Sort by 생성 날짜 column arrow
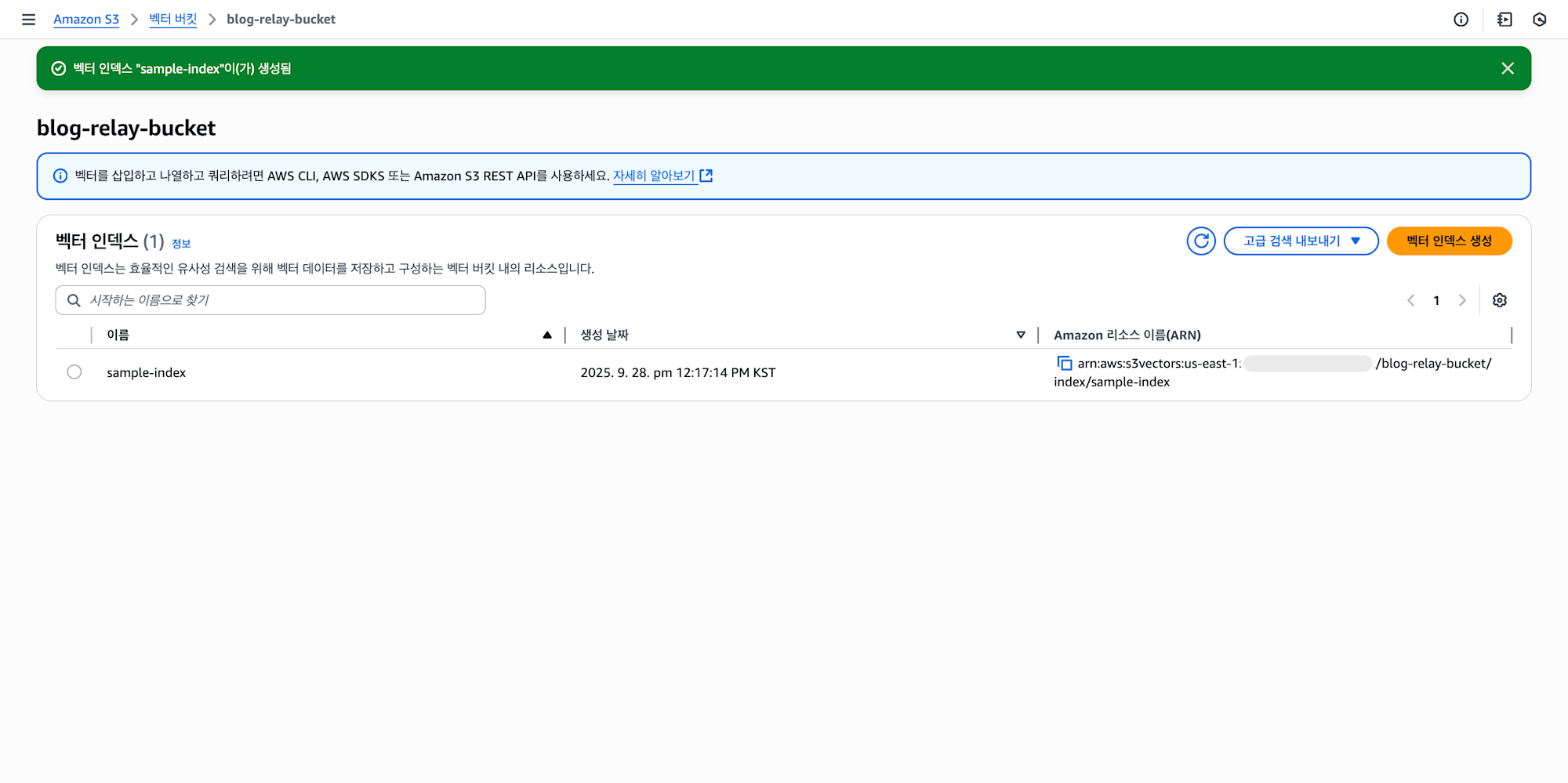 1021,335
